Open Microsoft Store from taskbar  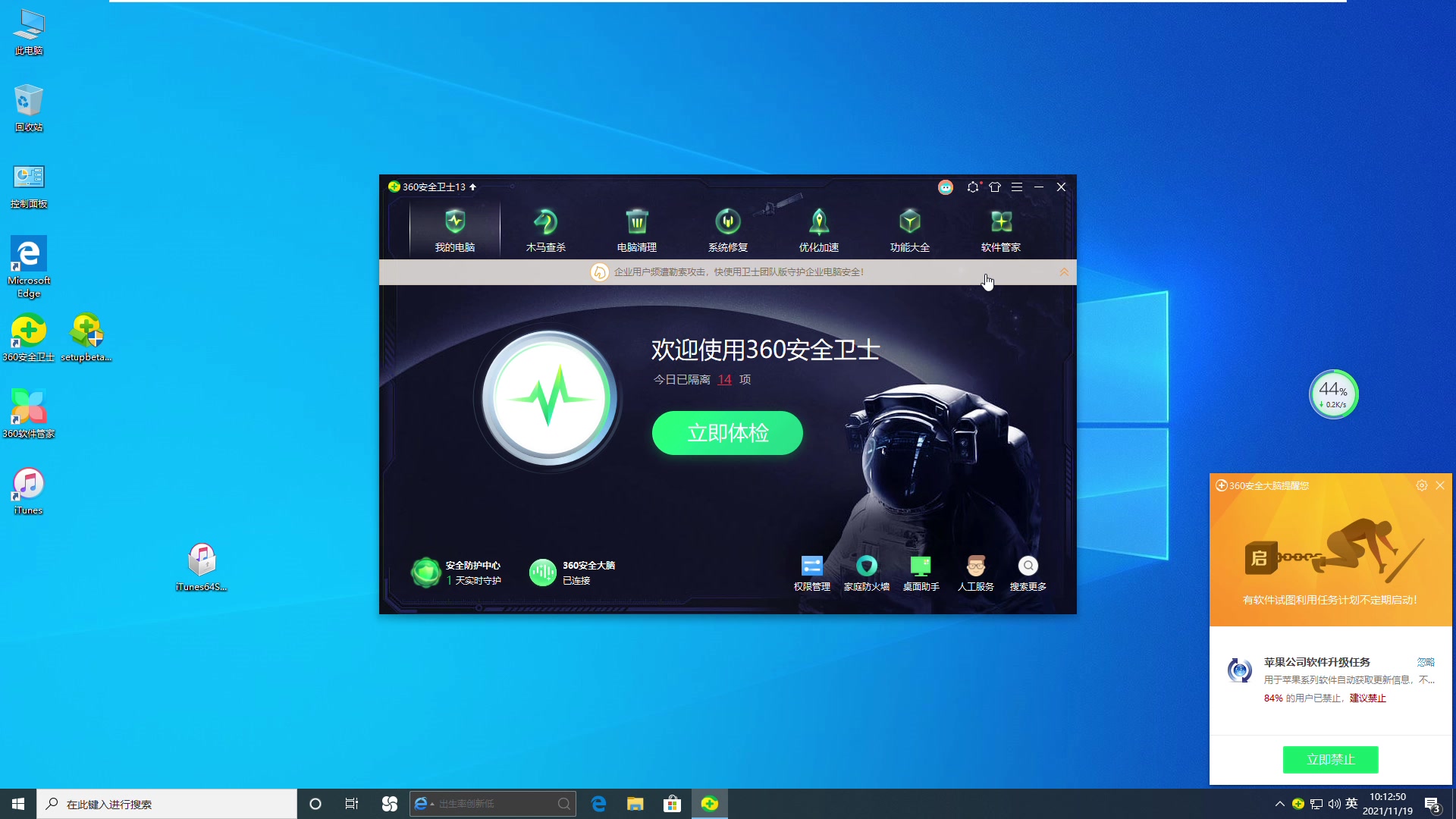click(673, 804)
